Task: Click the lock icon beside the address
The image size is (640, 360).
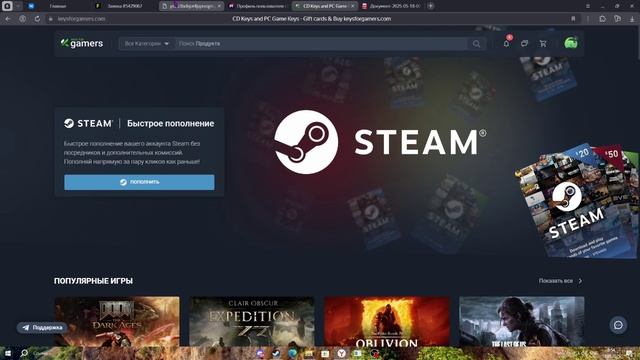Action: 51,19
